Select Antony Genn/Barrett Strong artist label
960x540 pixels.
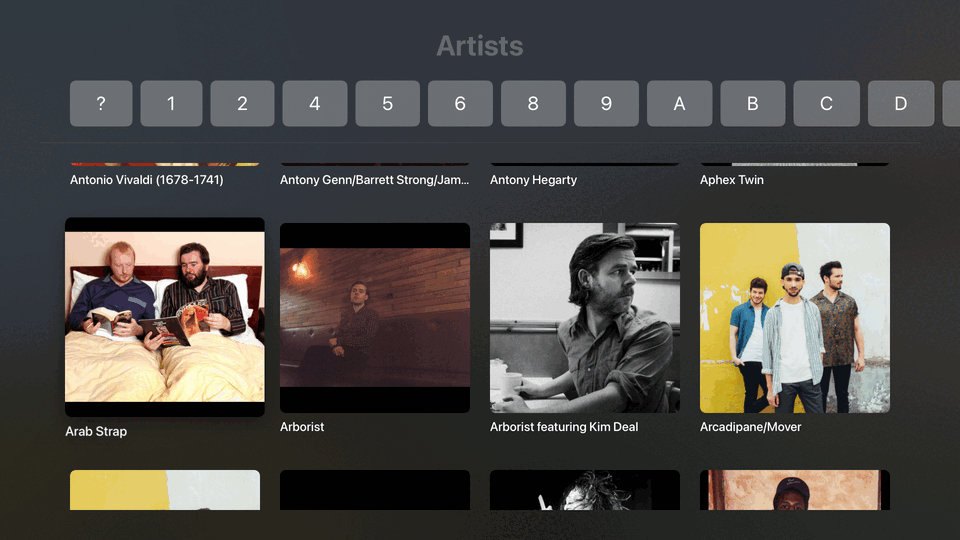tap(374, 180)
